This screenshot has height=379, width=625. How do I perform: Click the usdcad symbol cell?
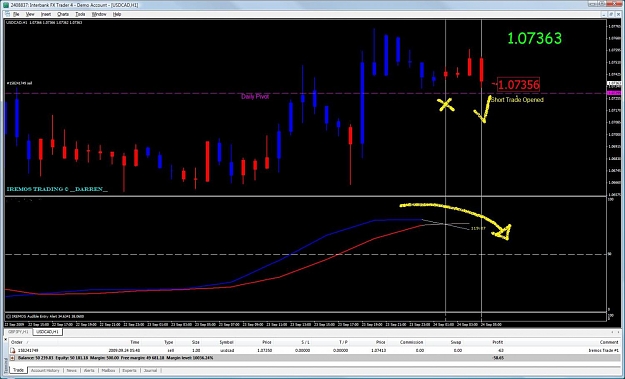[x=227, y=350]
